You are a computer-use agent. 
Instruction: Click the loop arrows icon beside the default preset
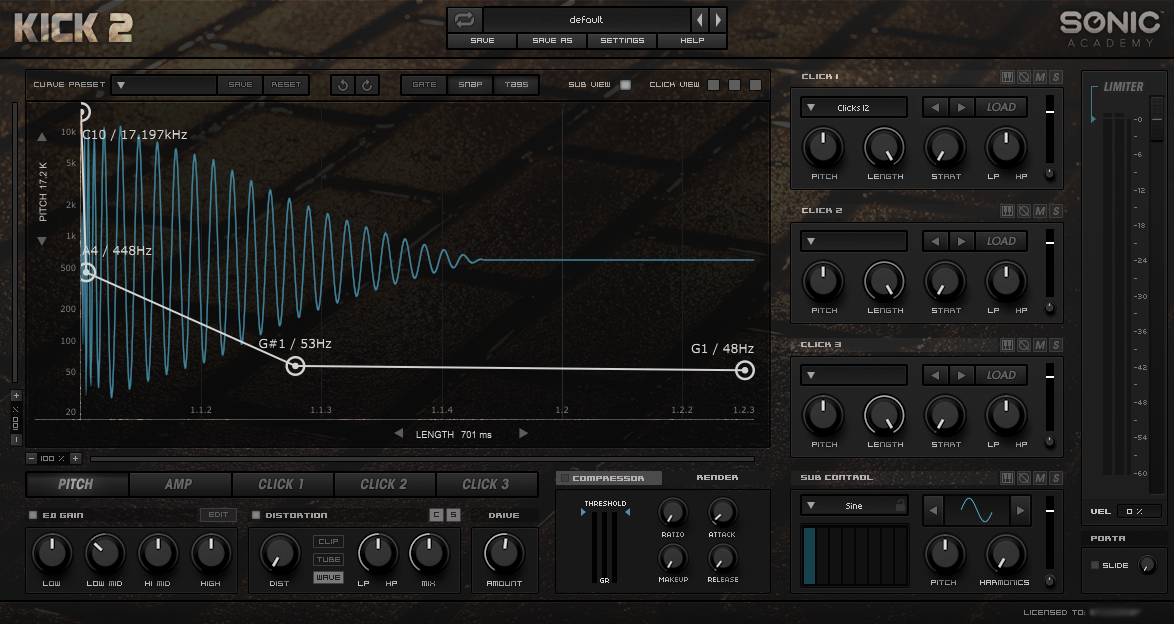(x=464, y=19)
